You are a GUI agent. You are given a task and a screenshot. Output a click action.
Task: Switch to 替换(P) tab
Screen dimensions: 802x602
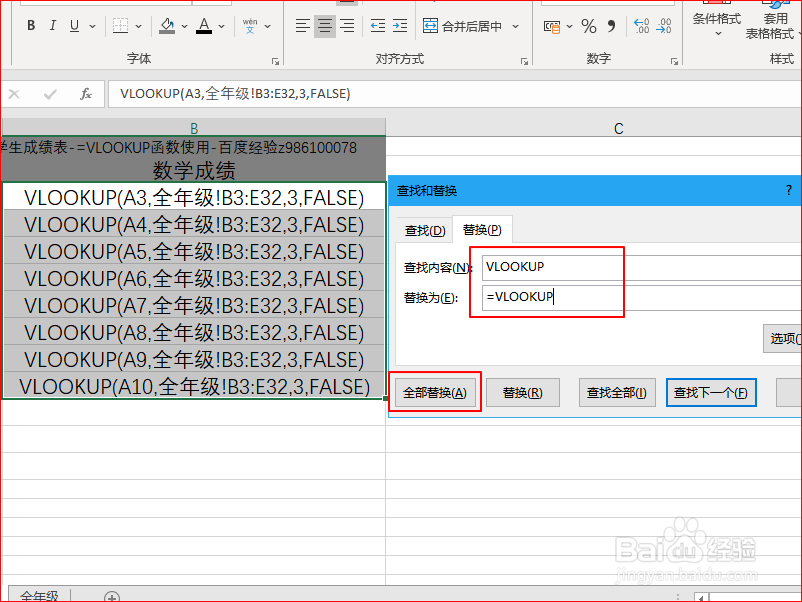[x=482, y=230]
